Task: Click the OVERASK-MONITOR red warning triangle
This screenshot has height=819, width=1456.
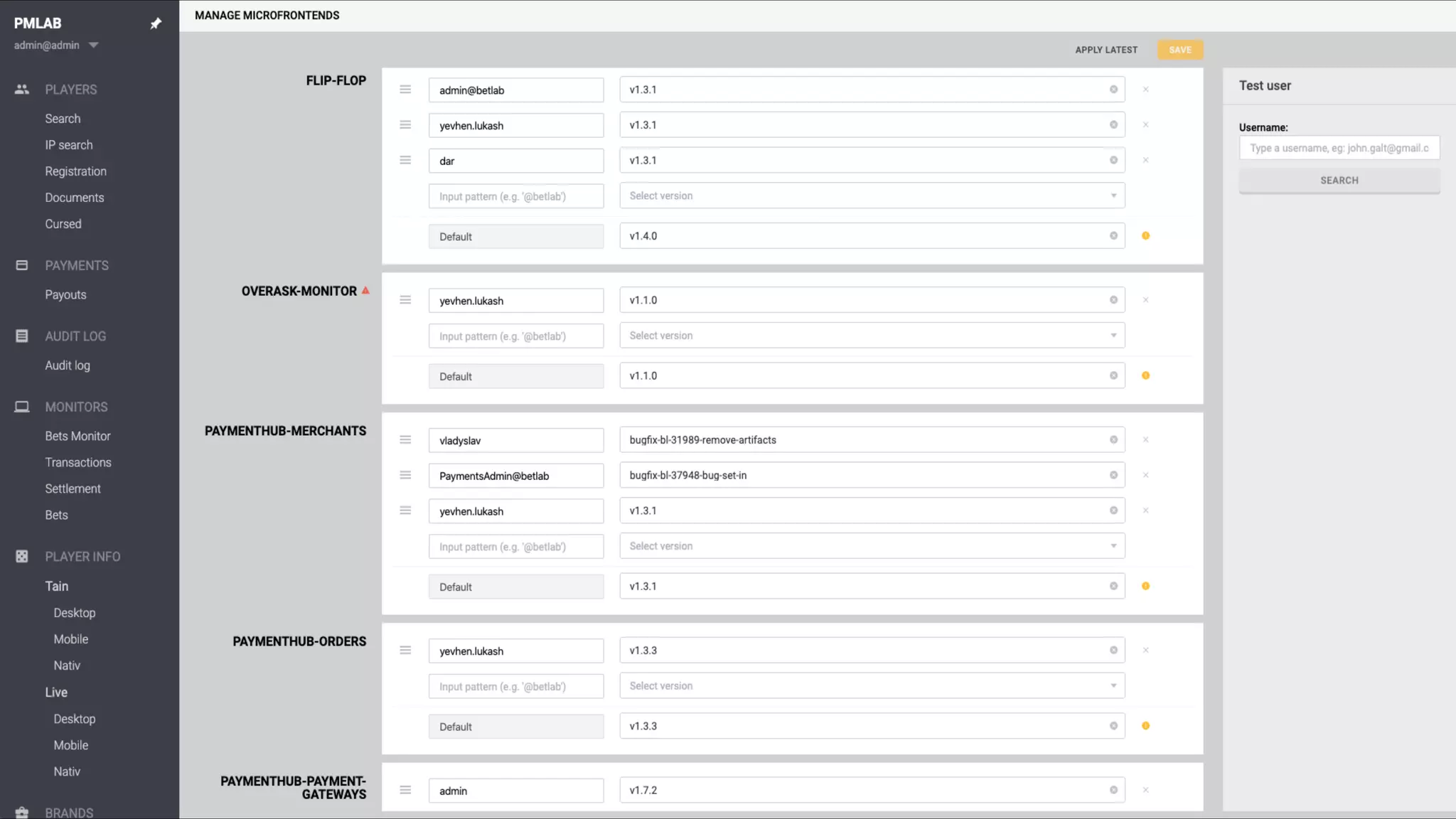Action: coord(365,291)
